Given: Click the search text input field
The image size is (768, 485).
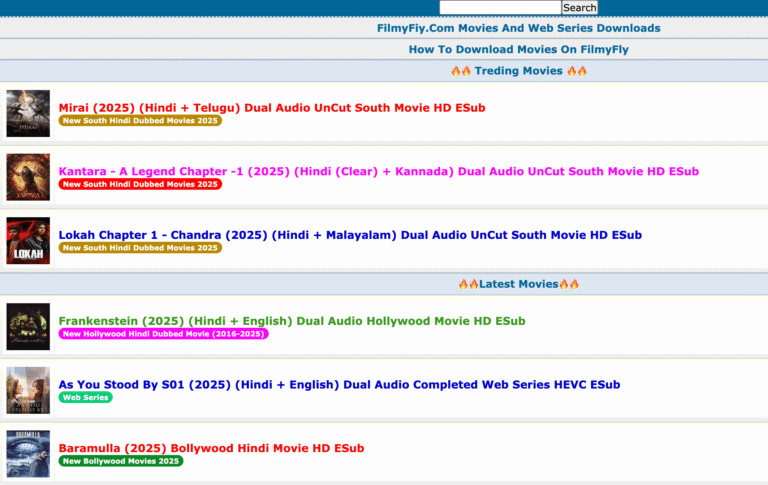Looking at the screenshot, I should [x=499, y=7].
